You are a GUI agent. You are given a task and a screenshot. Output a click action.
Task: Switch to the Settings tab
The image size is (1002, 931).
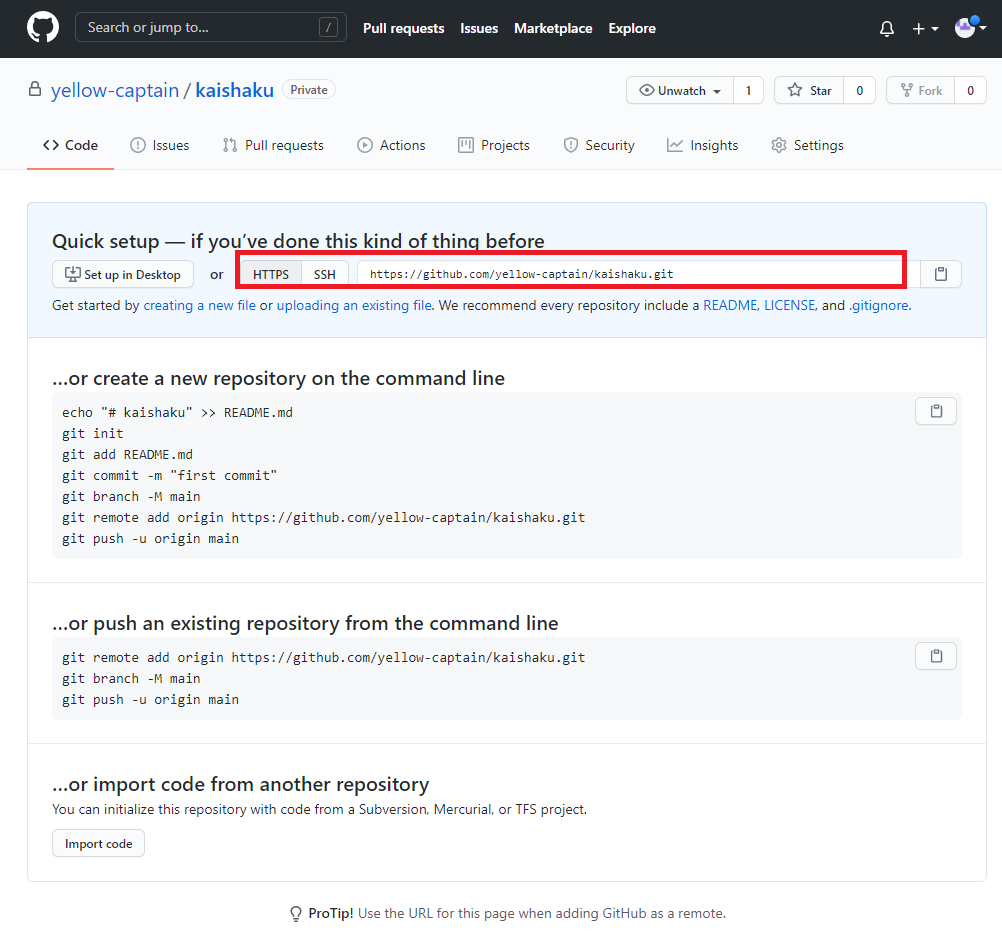coord(807,146)
